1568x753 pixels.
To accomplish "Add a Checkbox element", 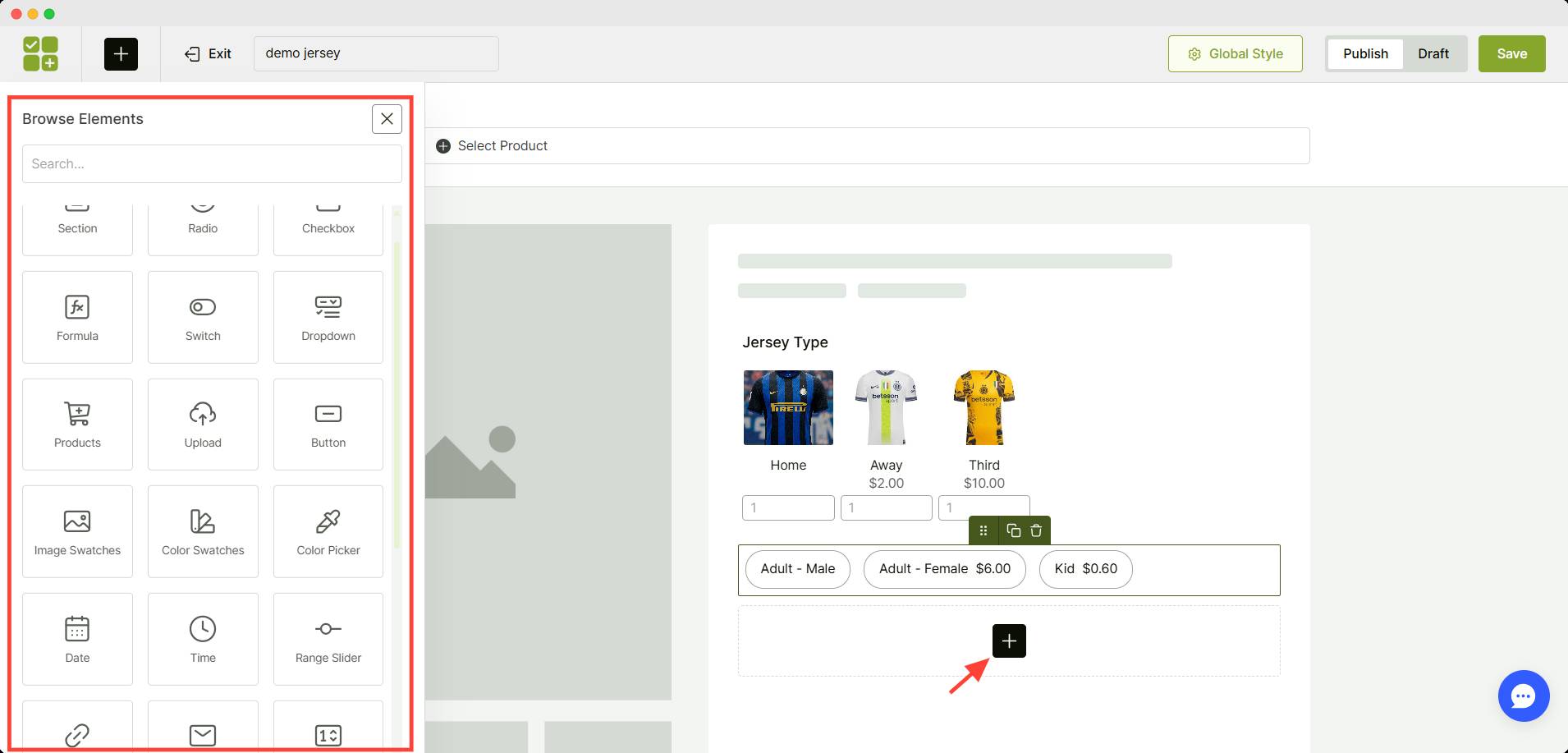I will (x=328, y=228).
